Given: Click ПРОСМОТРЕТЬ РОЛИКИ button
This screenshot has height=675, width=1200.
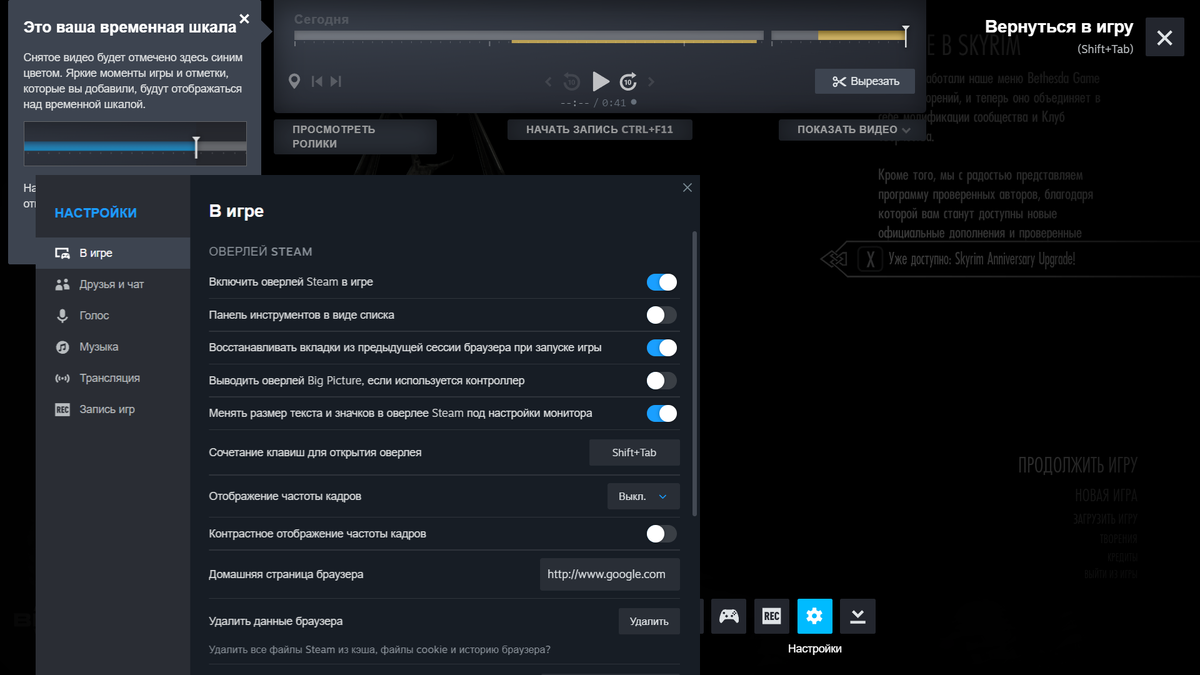Looking at the screenshot, I should [355, 137].
